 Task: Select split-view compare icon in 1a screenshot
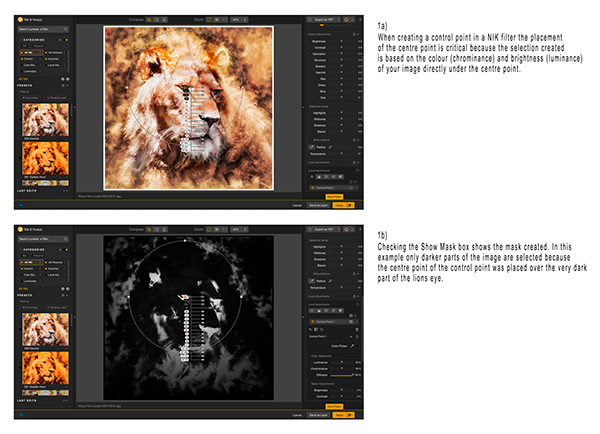[157, 20]
